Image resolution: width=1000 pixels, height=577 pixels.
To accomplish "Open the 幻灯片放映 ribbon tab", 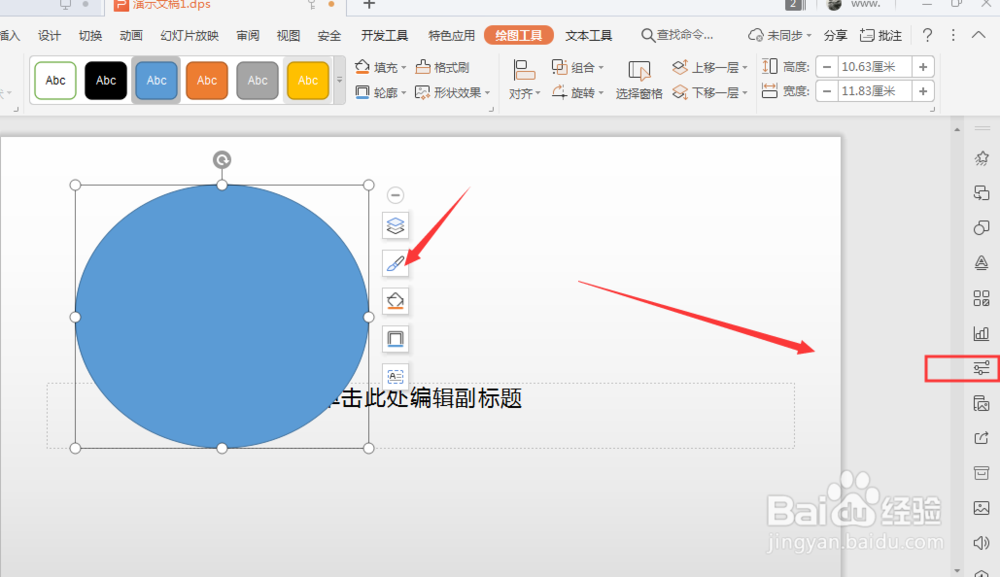I will (189, 34).
